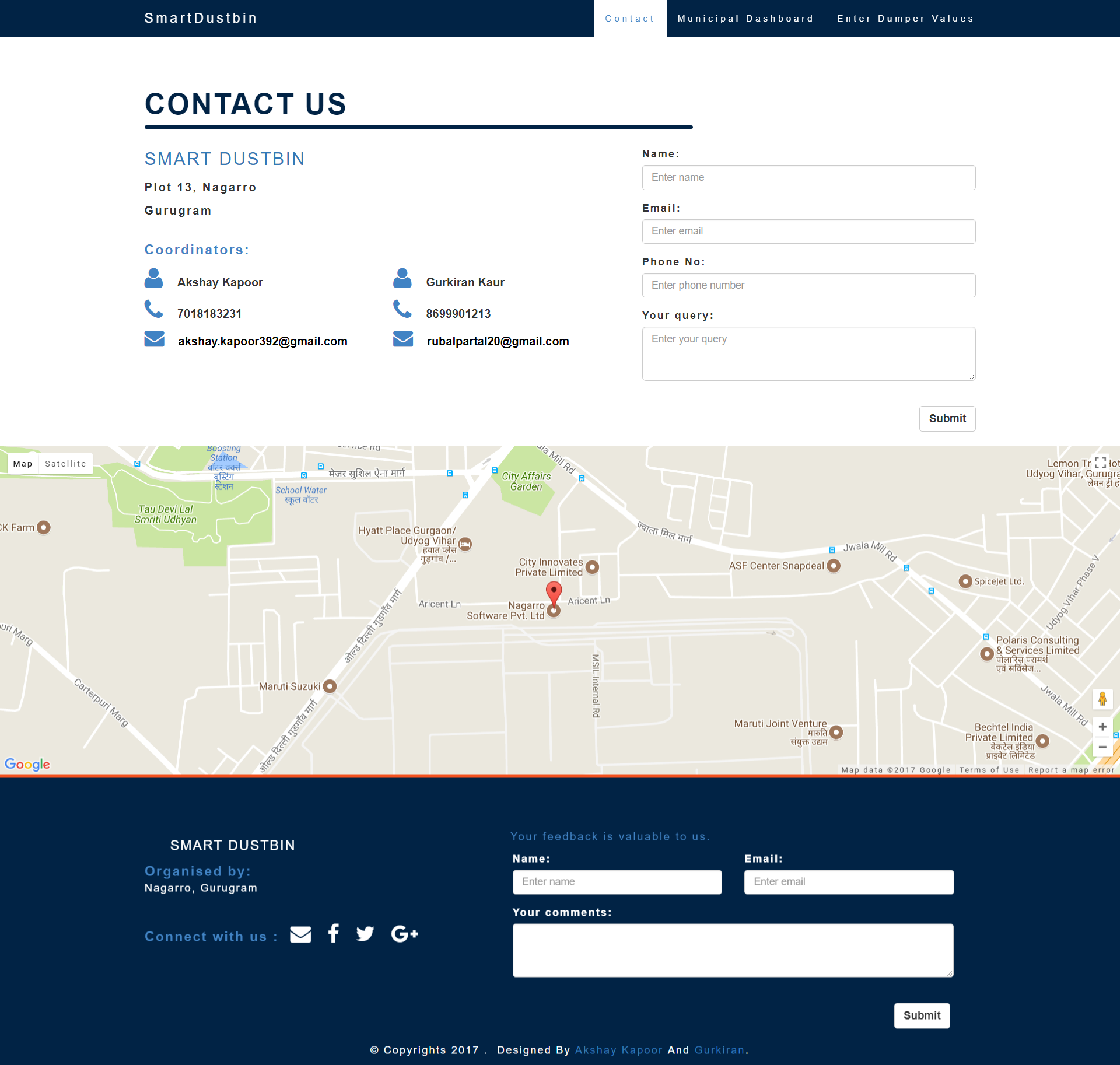Click the Enter phone number field
This screenshot has width=1120, height=1065.
pyautogui.click(x=808, y=285)
